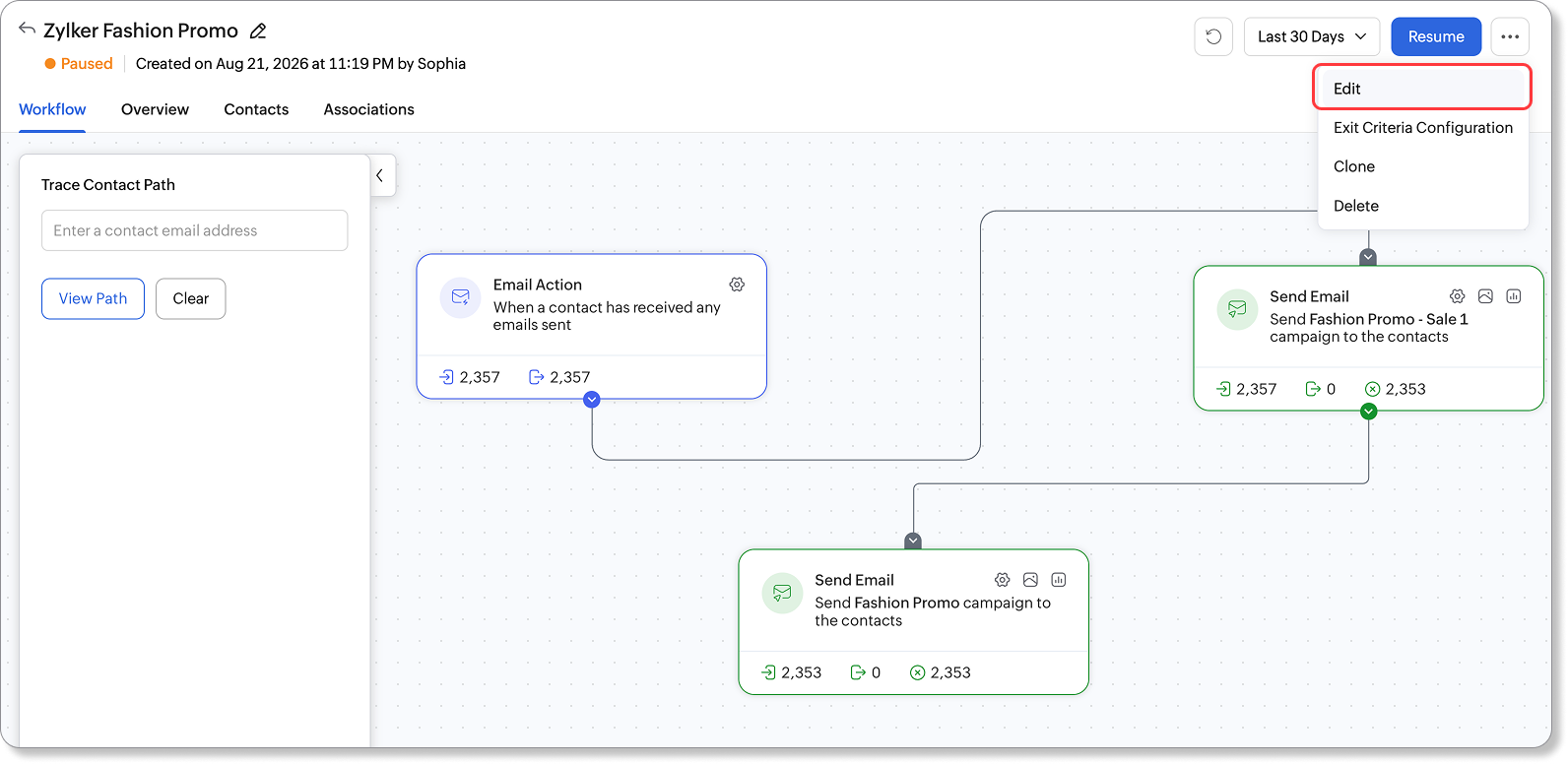Screen dimensions: 1568x764
Task: Preview email image on Fashion Promo - Sale 1 card
Action: [1486, 296]
